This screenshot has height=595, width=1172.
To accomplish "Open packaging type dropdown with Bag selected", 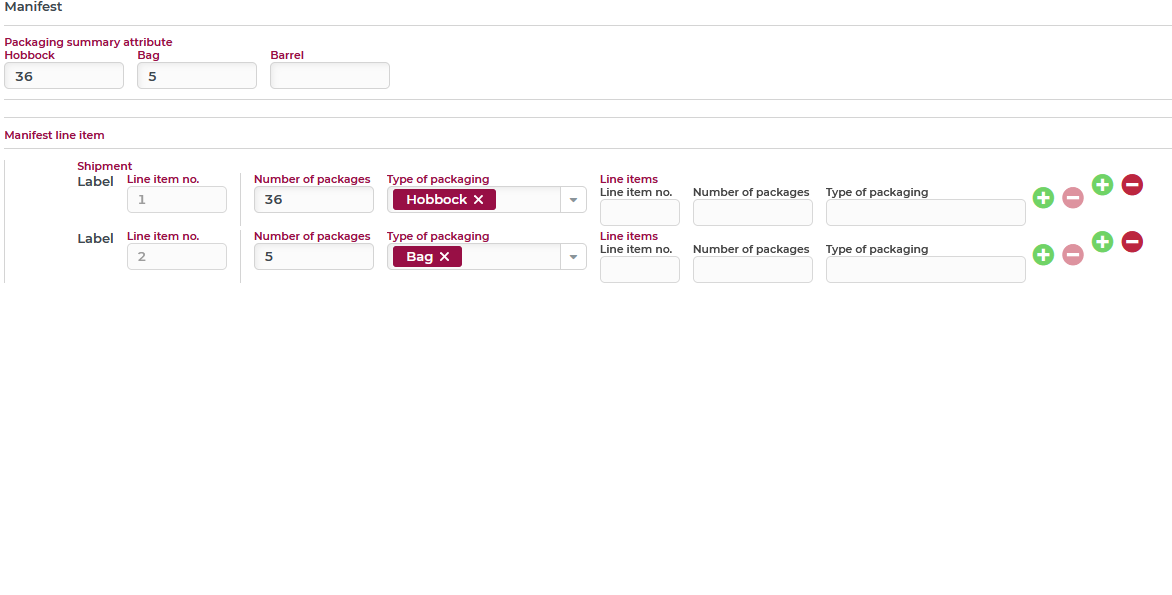I will tap(573, 256).
